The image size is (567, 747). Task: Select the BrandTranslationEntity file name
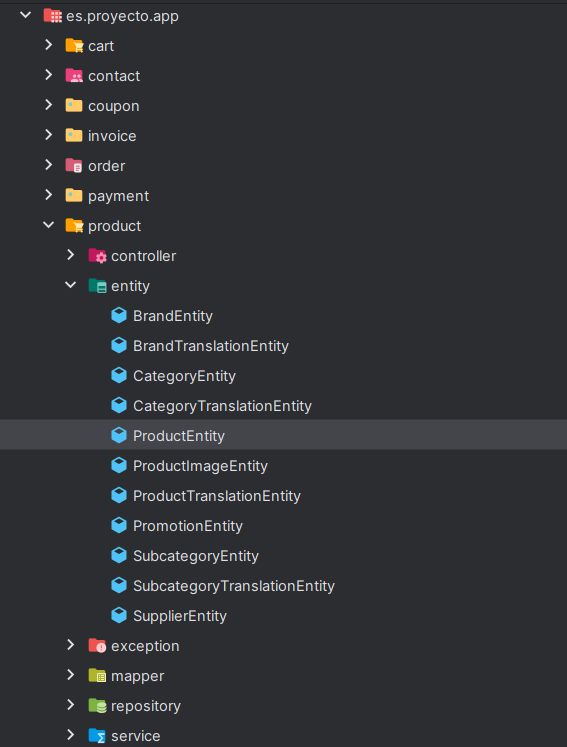point(211,346)
